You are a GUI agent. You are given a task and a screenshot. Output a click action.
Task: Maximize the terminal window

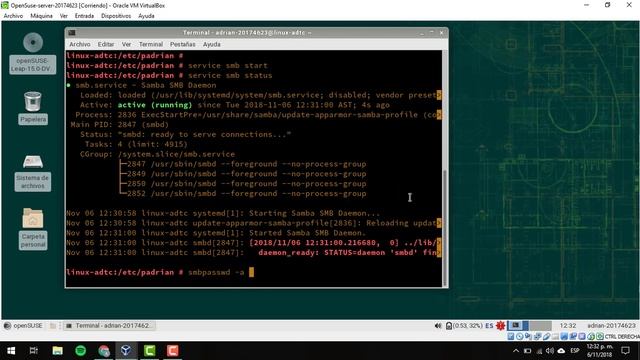click(431, 33)
